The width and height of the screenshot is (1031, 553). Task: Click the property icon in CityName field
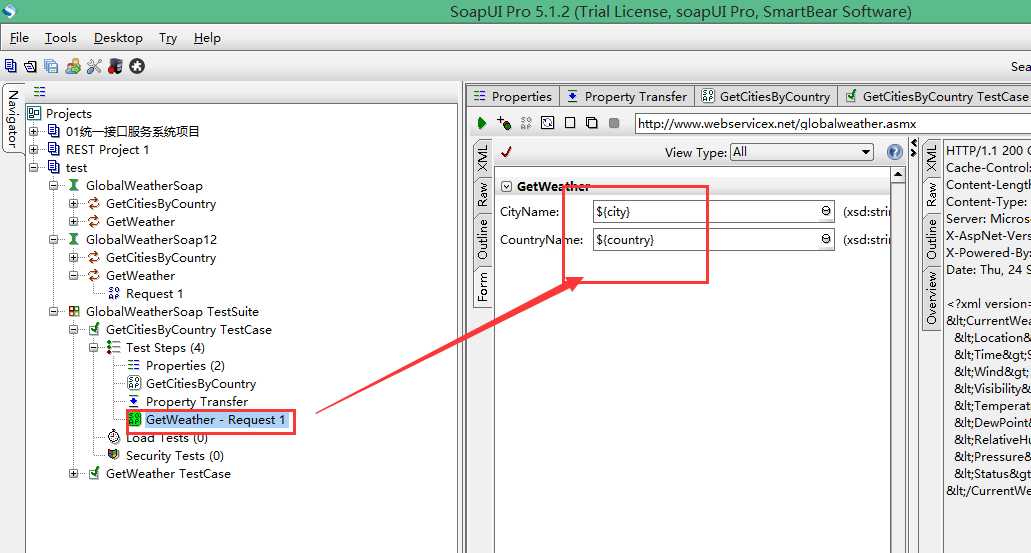point(826,211)
